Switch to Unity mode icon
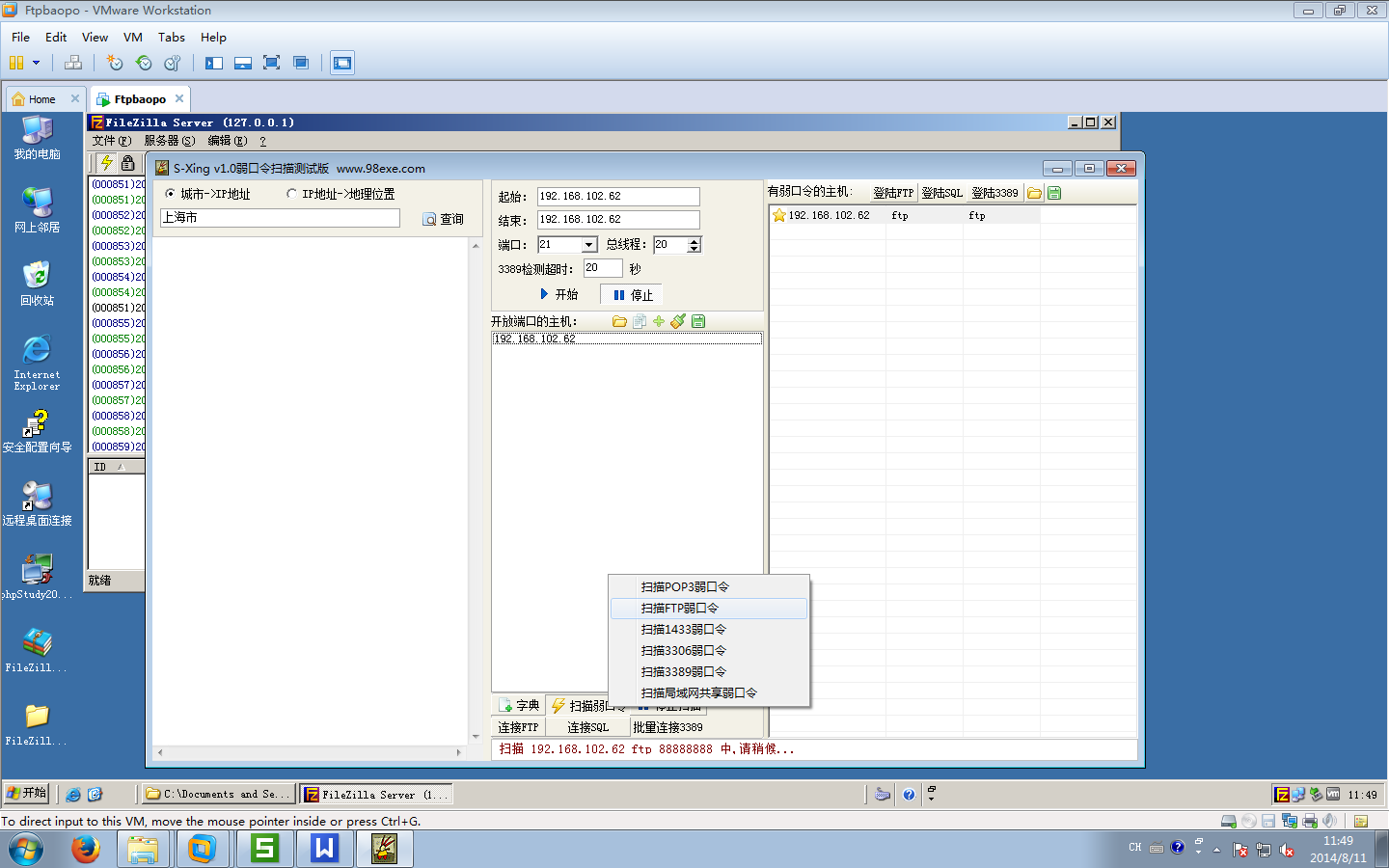This screenshot has height=868, width=1389. pos(301,63)
